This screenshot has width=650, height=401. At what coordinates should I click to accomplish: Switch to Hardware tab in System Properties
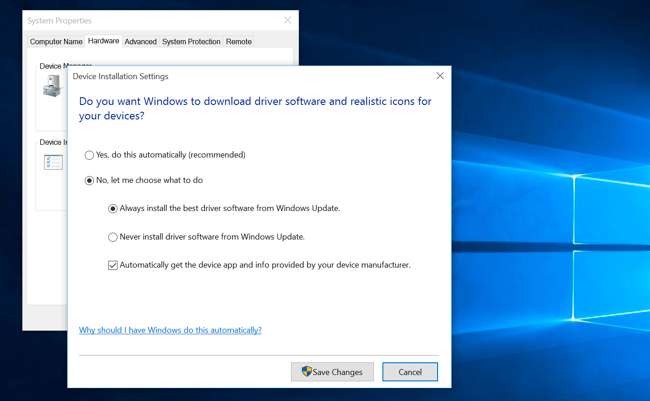tap(104, 41)
